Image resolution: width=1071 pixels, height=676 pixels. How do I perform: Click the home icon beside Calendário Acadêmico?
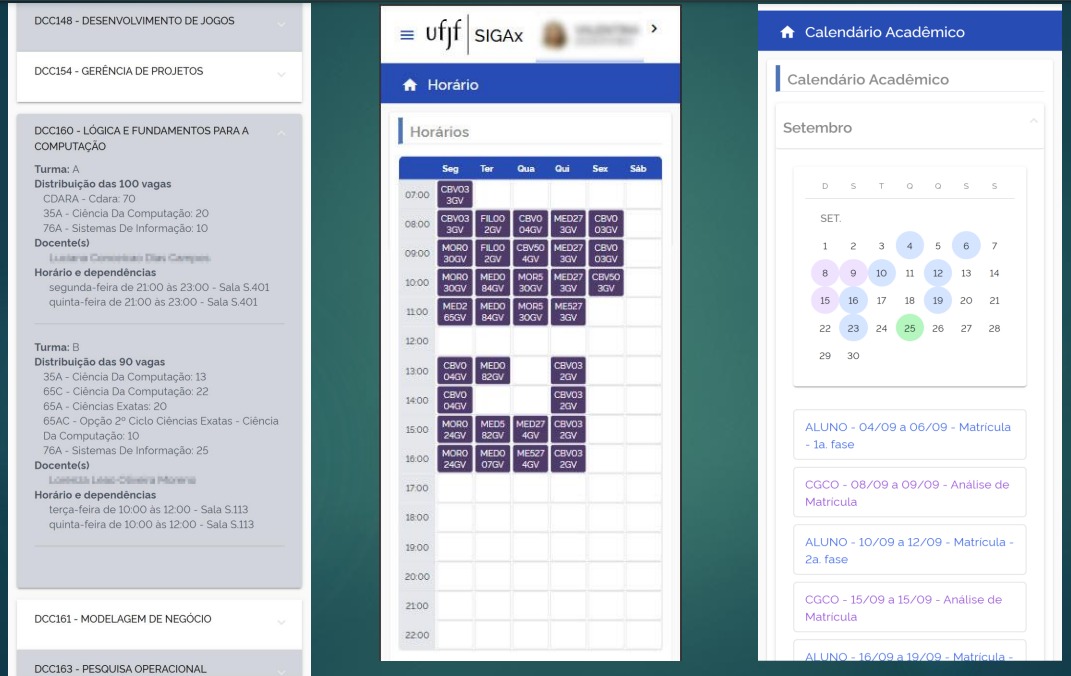pos(787,33)
